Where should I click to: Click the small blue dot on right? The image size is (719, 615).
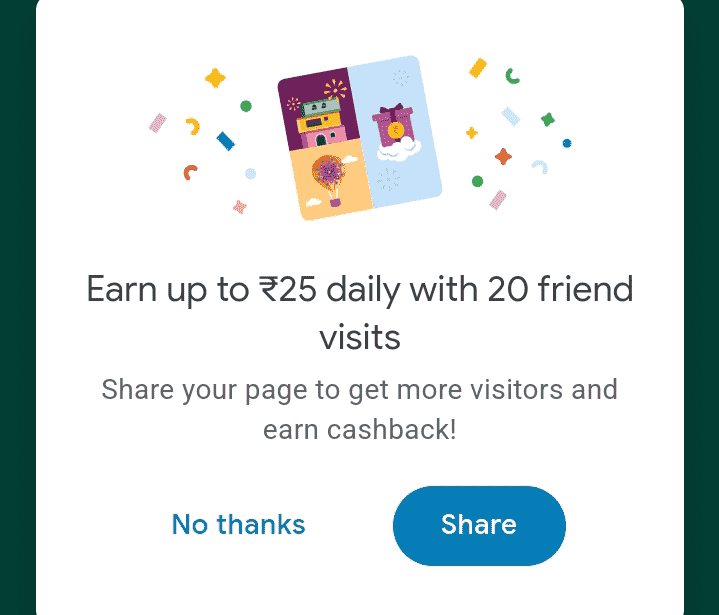coord(567,143)
